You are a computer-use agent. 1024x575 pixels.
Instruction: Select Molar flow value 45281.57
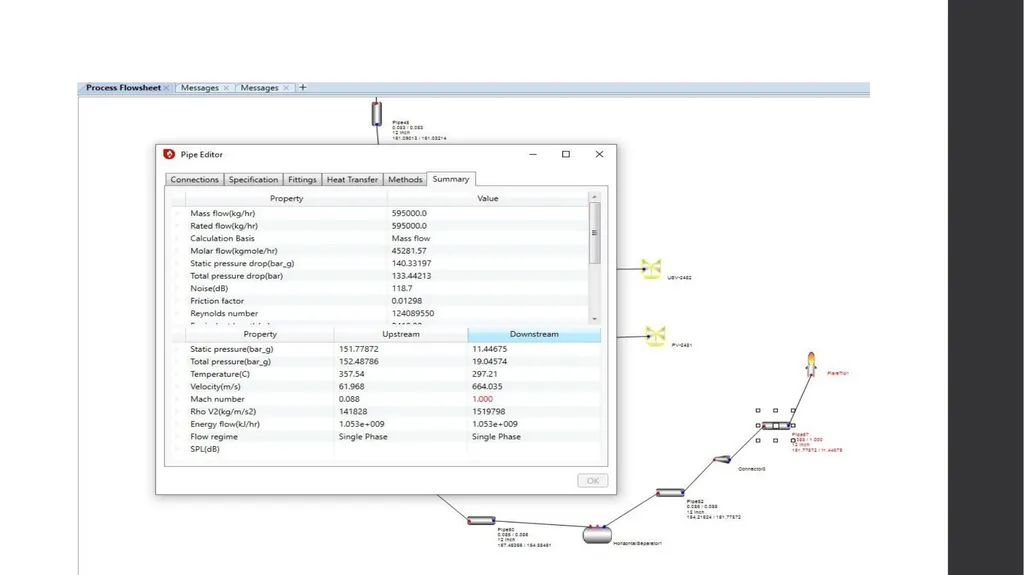coord(409,251)
